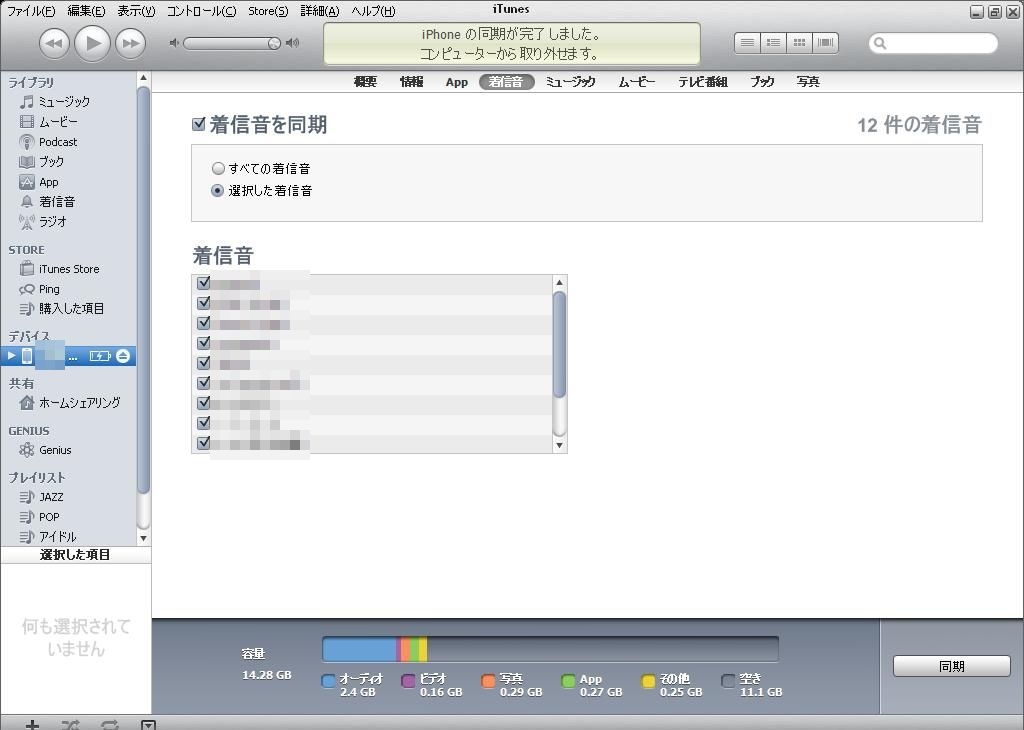This screenshot has height=730, width=1024.
Task: Switch to the 概要 tab
Action: point(365,82)
